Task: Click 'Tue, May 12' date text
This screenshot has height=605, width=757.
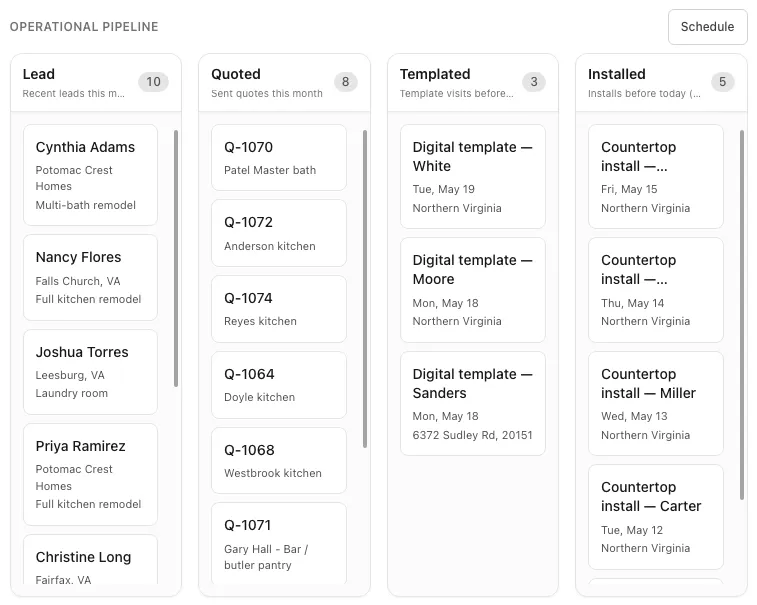Action: pos(631,530)
